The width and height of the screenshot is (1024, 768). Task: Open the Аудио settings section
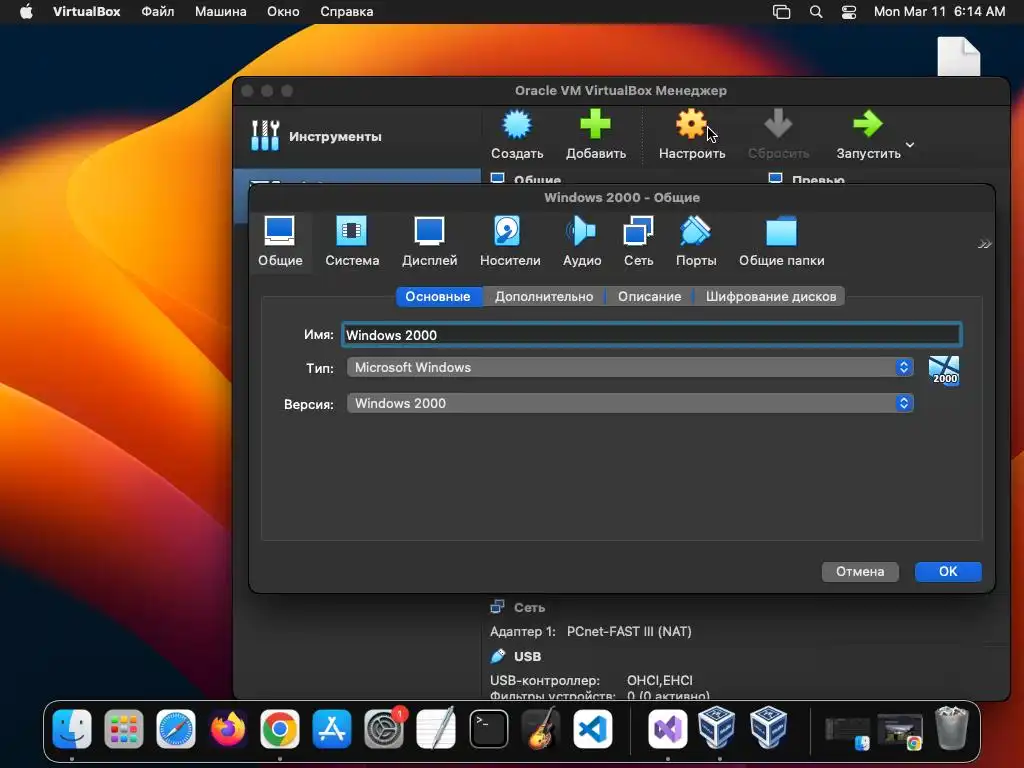581,241
